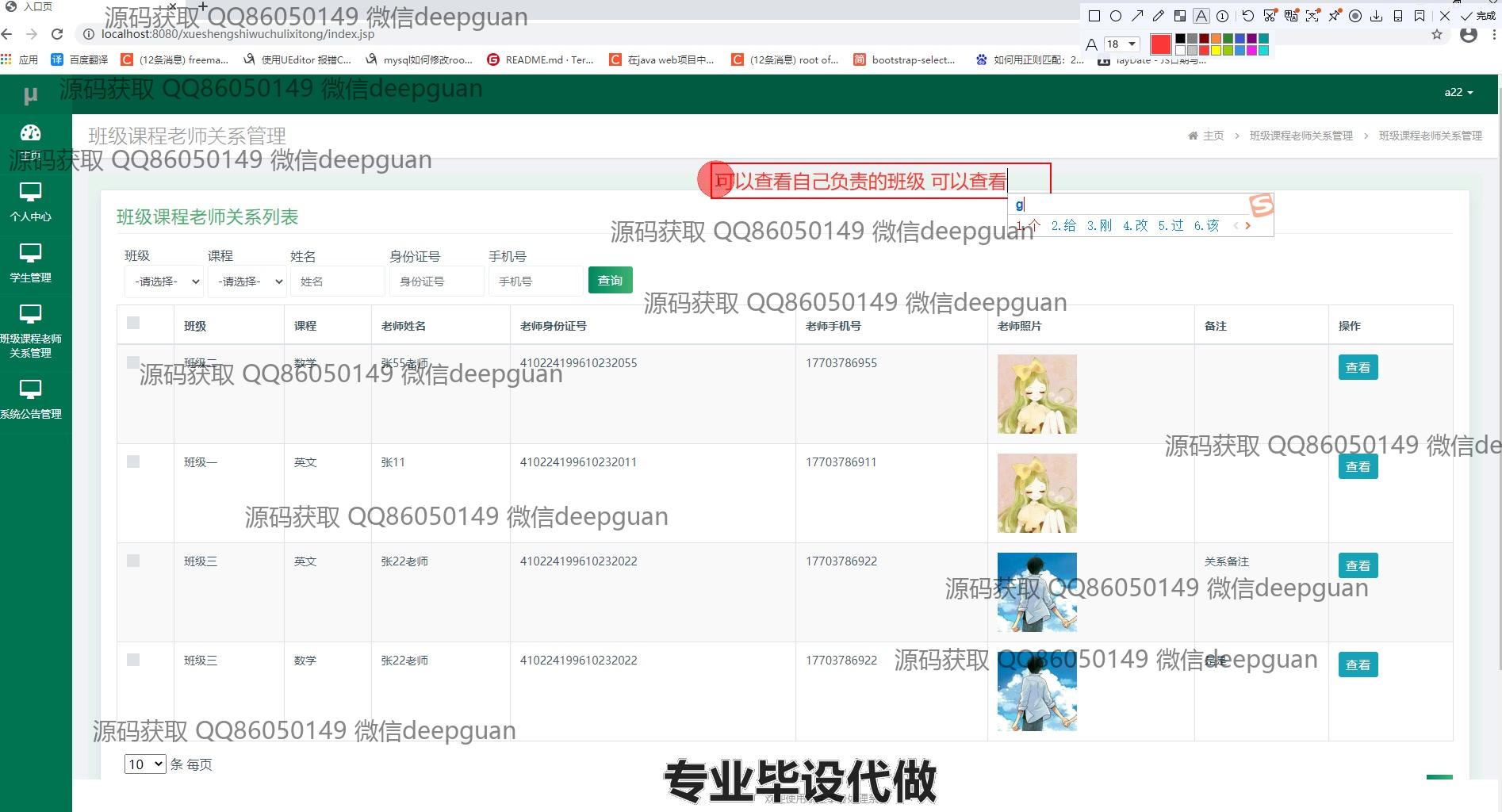The width and height of the screenshot is (1502, 812).
Task: Pick the mosaic blur tool
Action: click(1180, 16)
